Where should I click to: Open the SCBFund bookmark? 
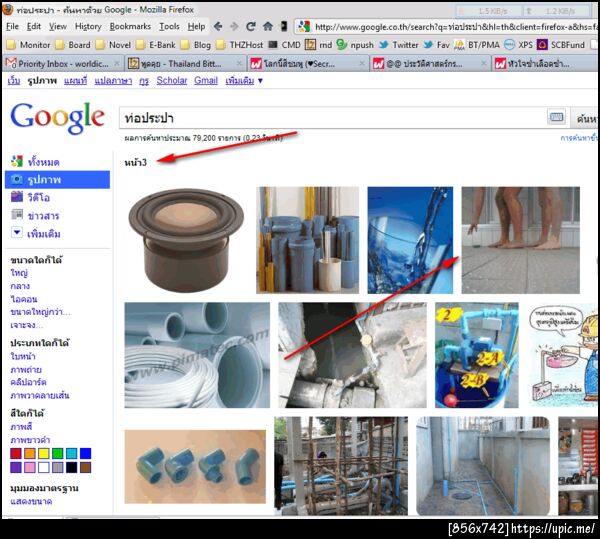(x=561, y=45)
